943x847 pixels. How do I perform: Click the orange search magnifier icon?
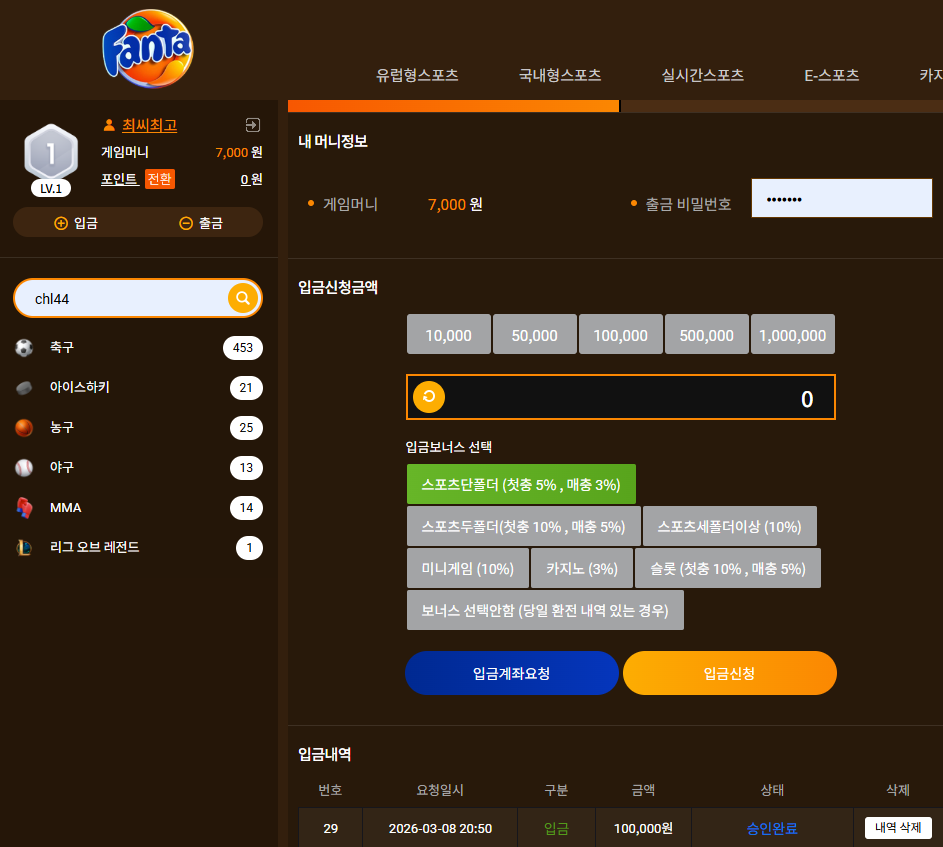[243, 298]
